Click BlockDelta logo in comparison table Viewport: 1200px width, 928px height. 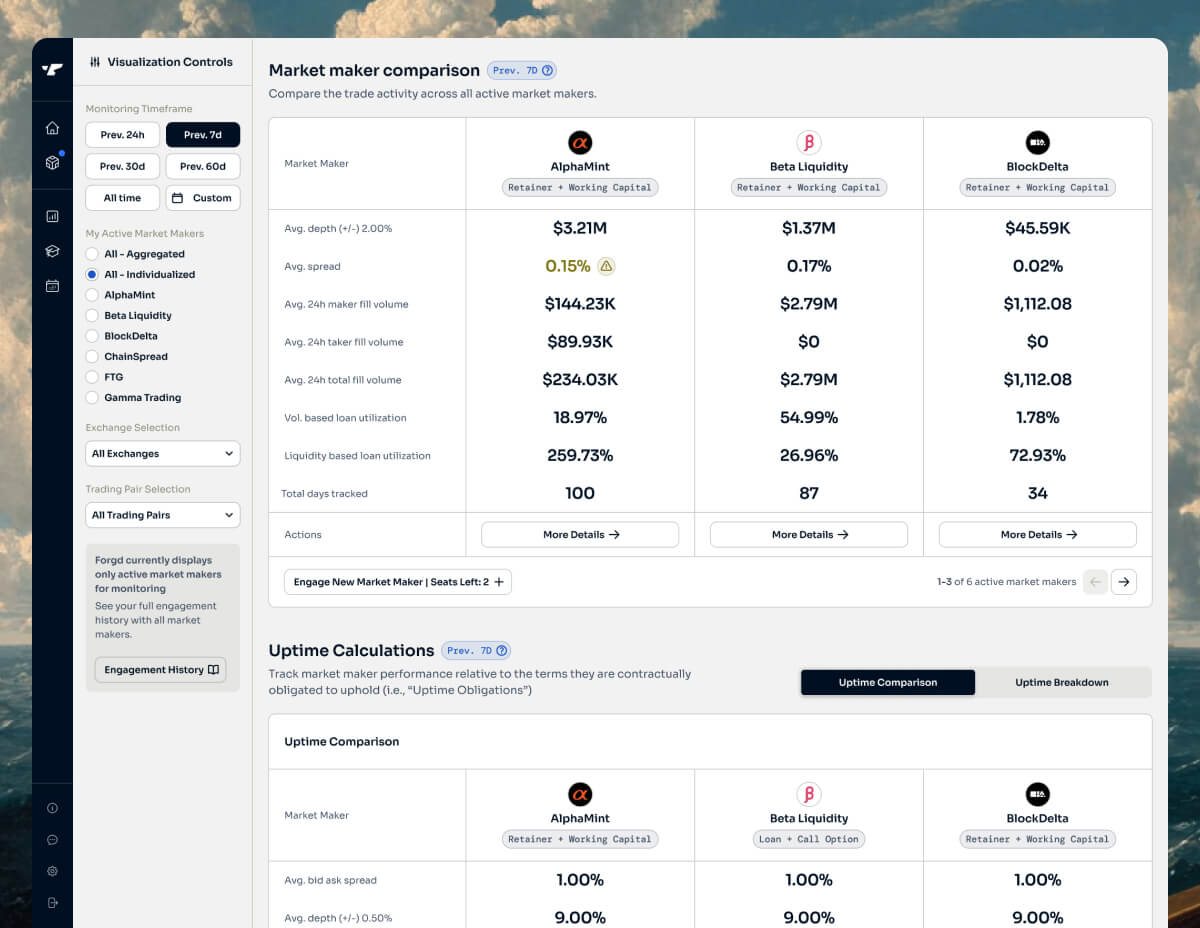click(1038, 142)
